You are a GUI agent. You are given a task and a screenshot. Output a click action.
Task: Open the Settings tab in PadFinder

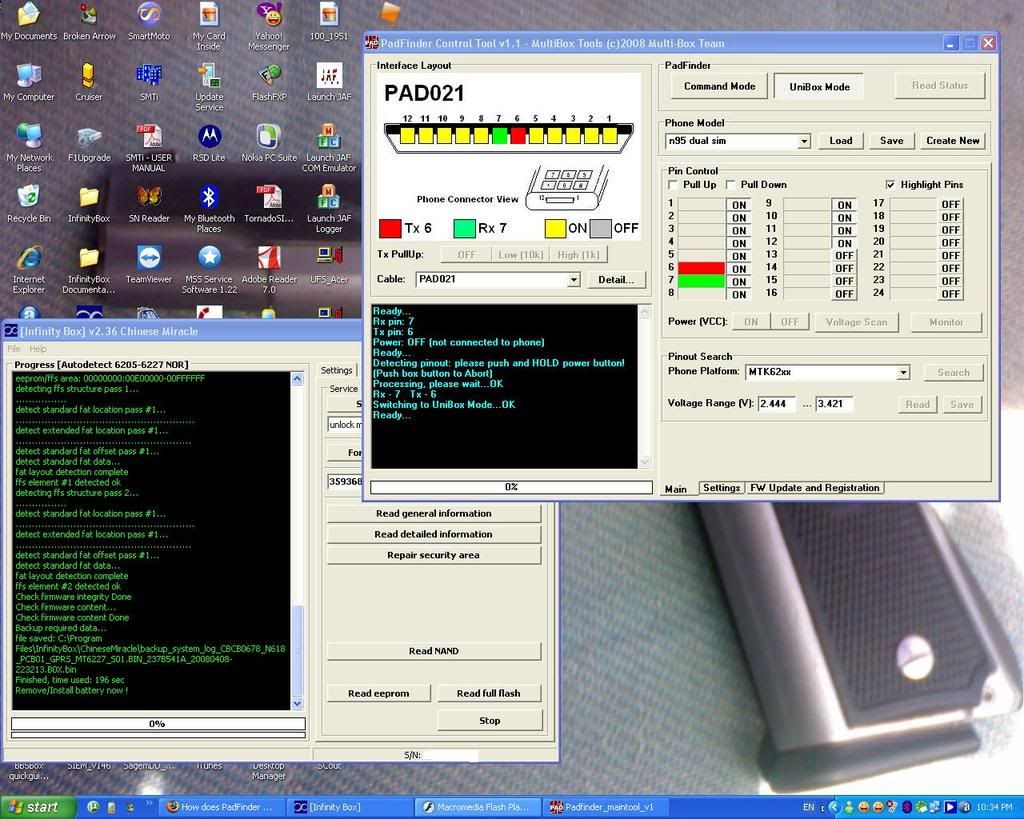(722, 488)
